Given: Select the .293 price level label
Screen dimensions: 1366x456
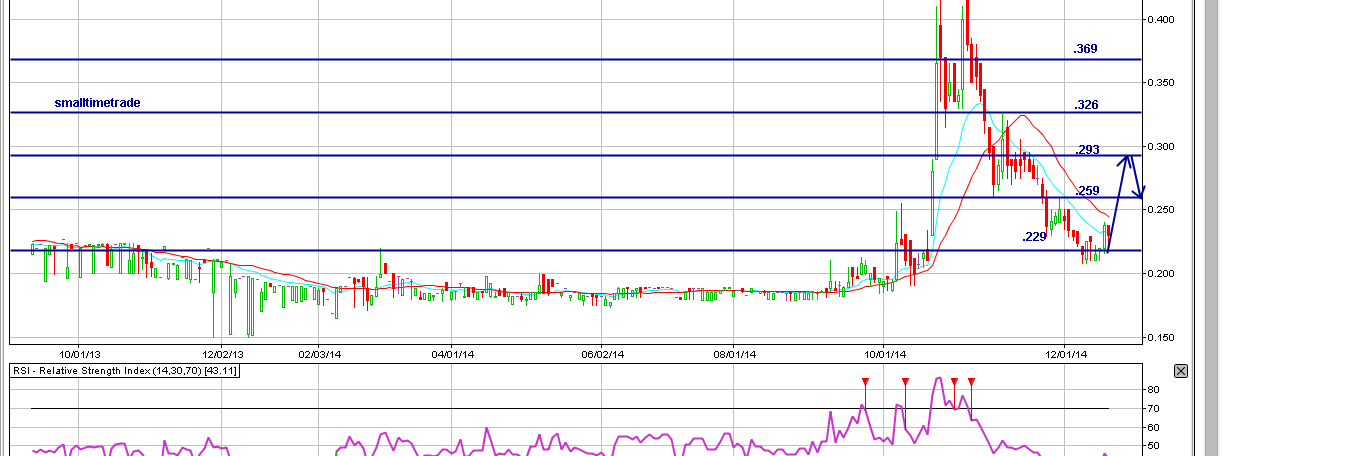Looking at the screenshot, I should (1087, 150).
